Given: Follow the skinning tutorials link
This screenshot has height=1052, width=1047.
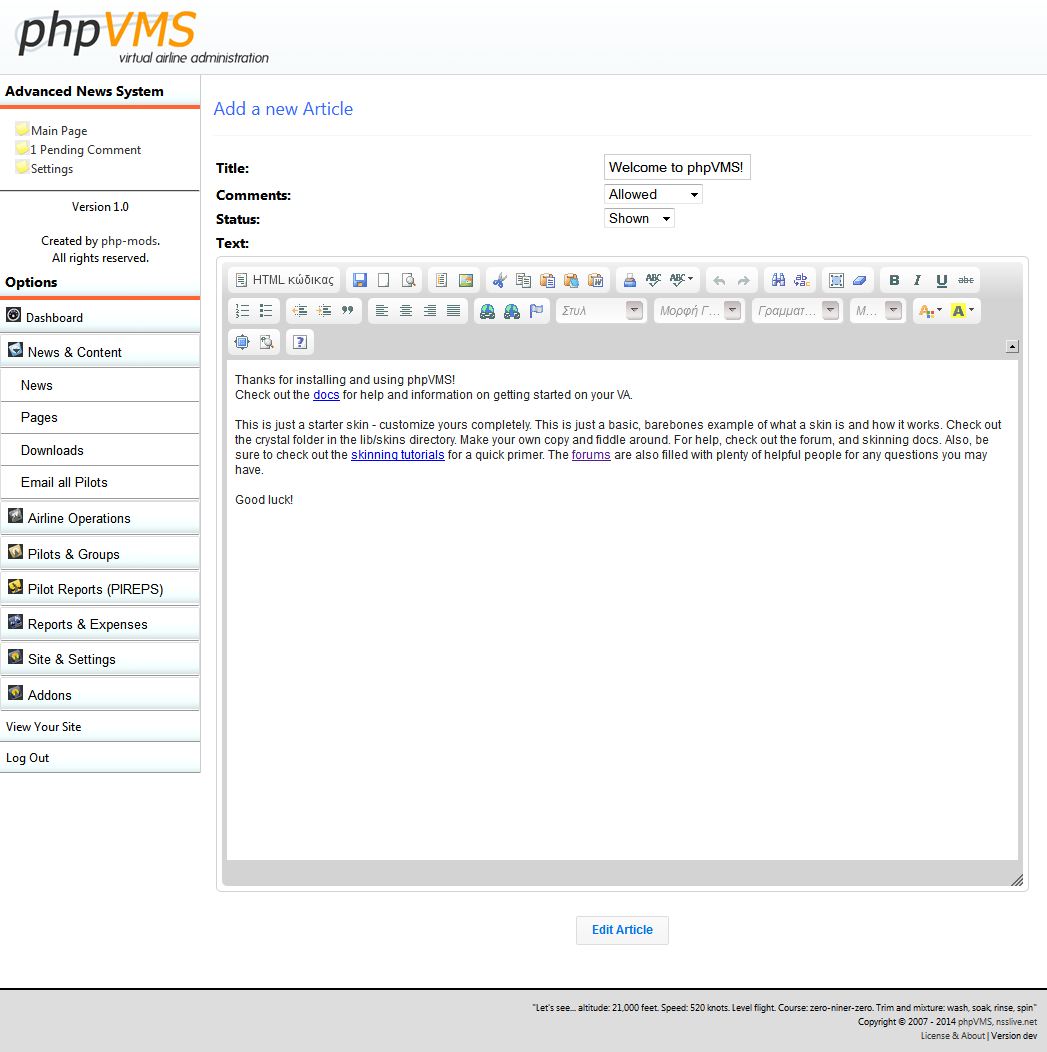Looking at the screenshot, I should click(x=398, y=455).
